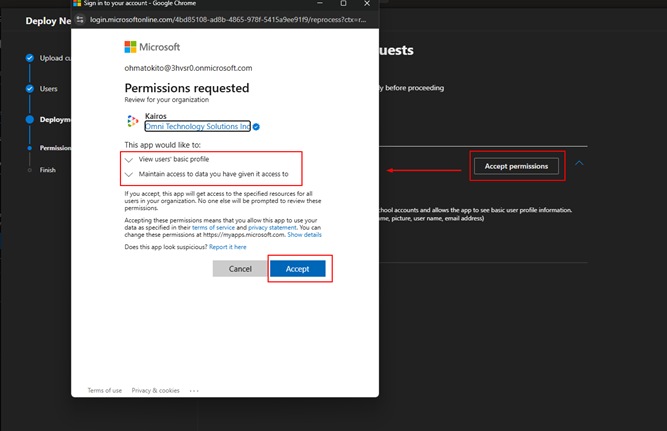Select the Permission sub-step in deploy wizard
Screen dimensions: 667x431
pos(55,148)
